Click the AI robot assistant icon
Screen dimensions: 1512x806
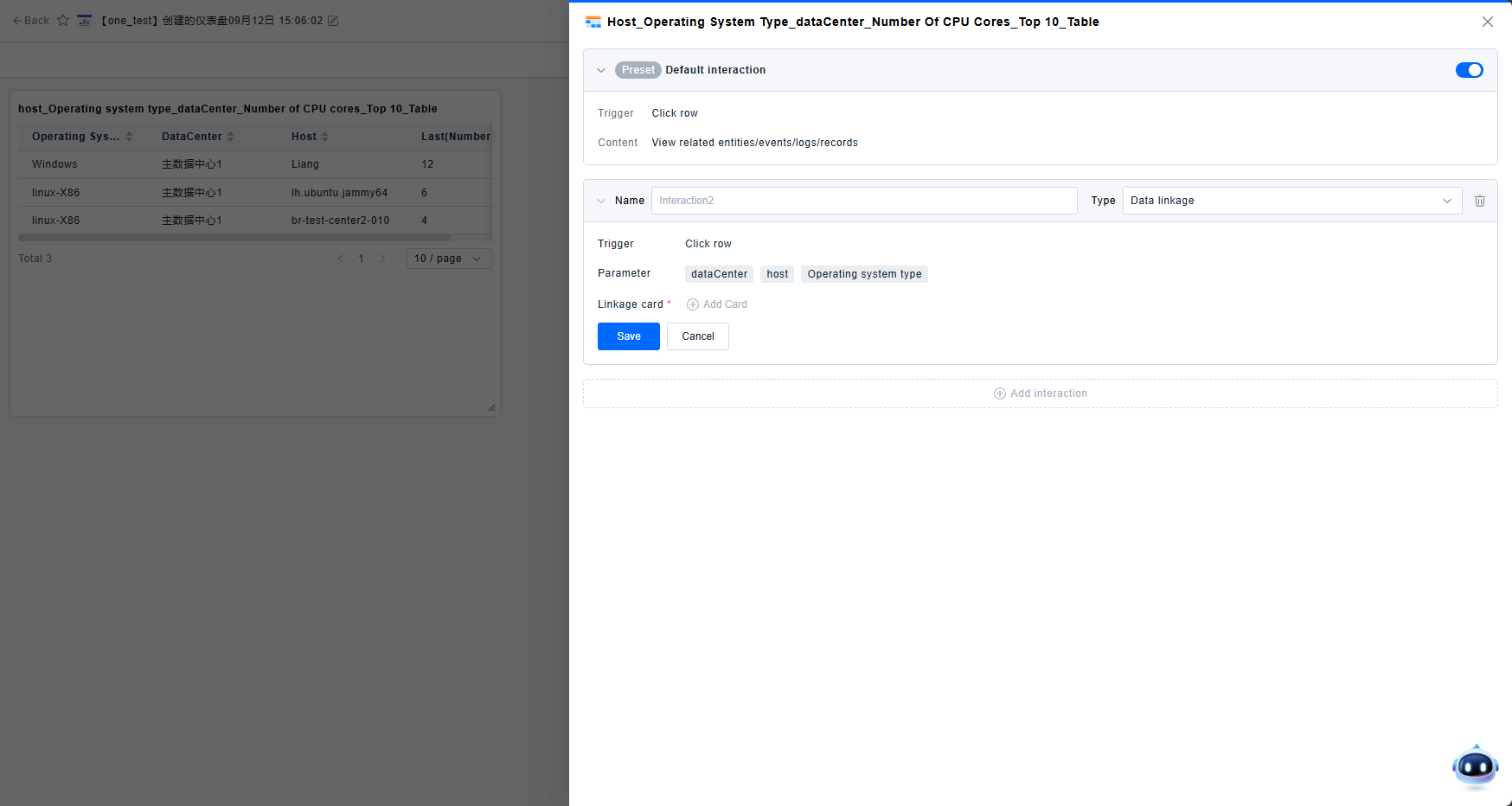[x=1475, y=766]
